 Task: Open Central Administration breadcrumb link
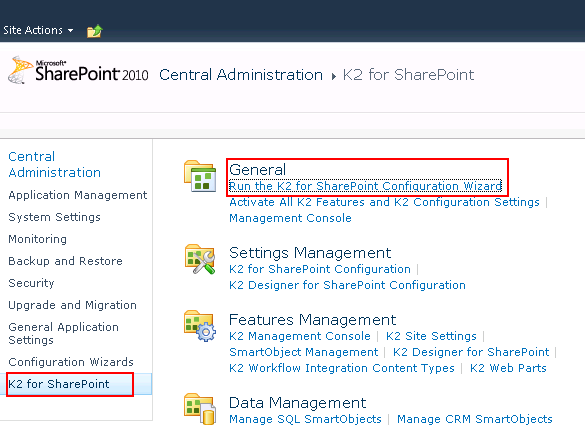[x=241, y=75]
